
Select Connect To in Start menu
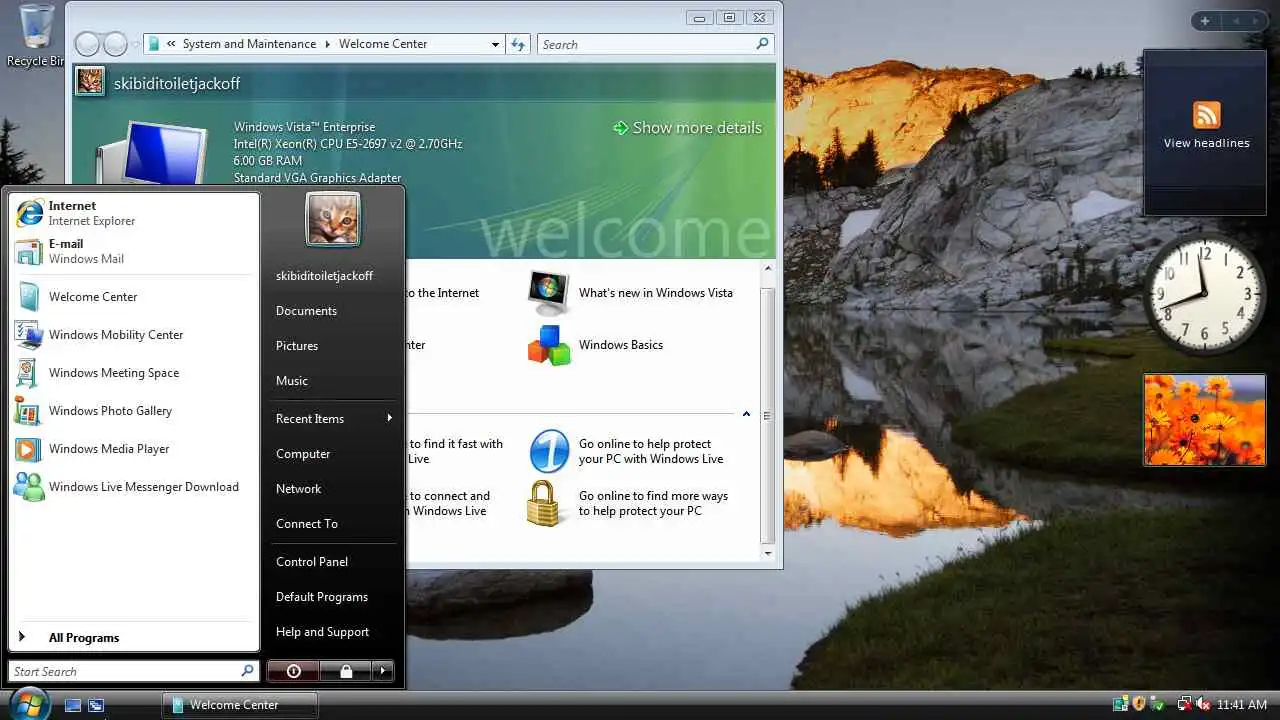click(334, 524)
